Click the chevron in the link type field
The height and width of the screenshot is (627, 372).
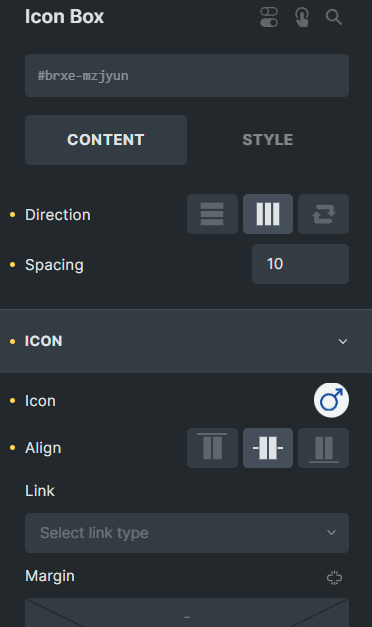click(331, 533)
